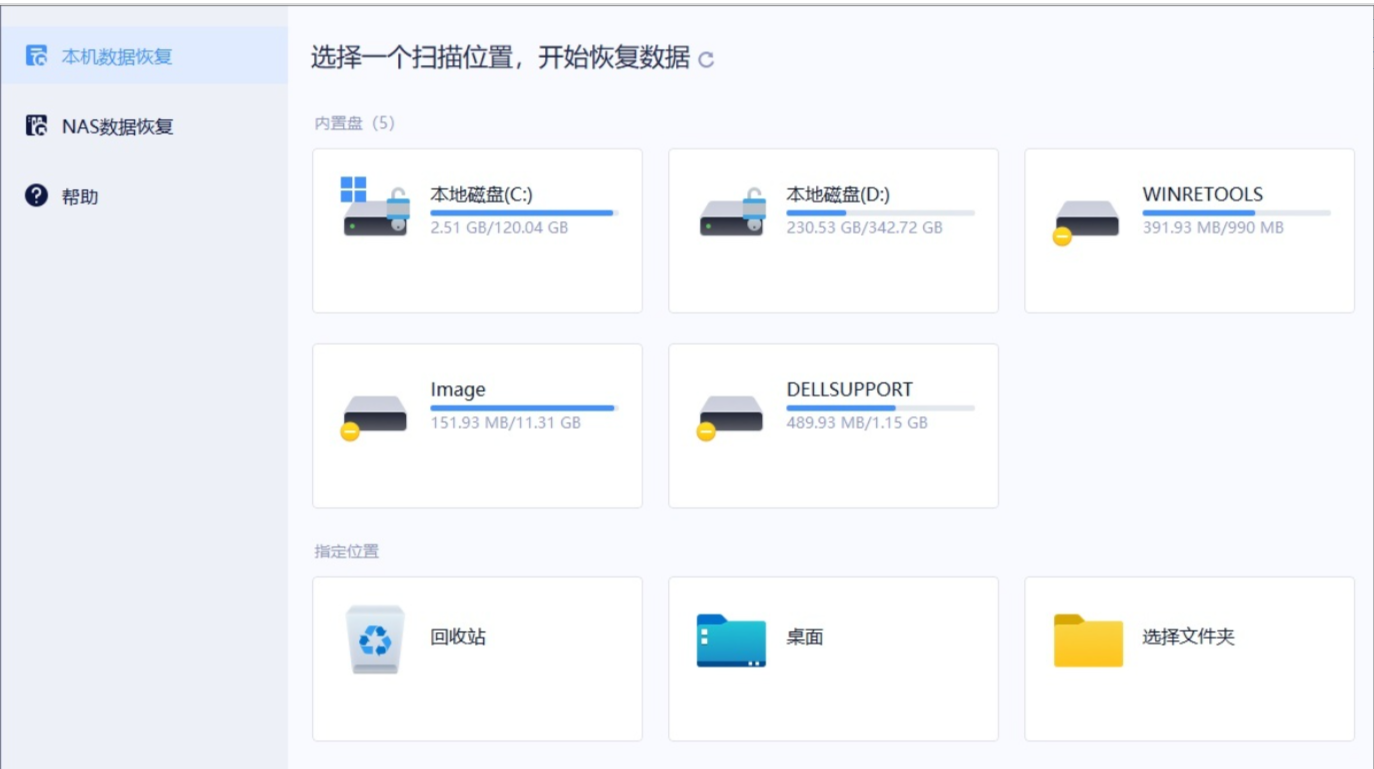Switch to NAS数据恢复 in the sidebar
This screenshot has width=1374, height=769.
point(117,127)
